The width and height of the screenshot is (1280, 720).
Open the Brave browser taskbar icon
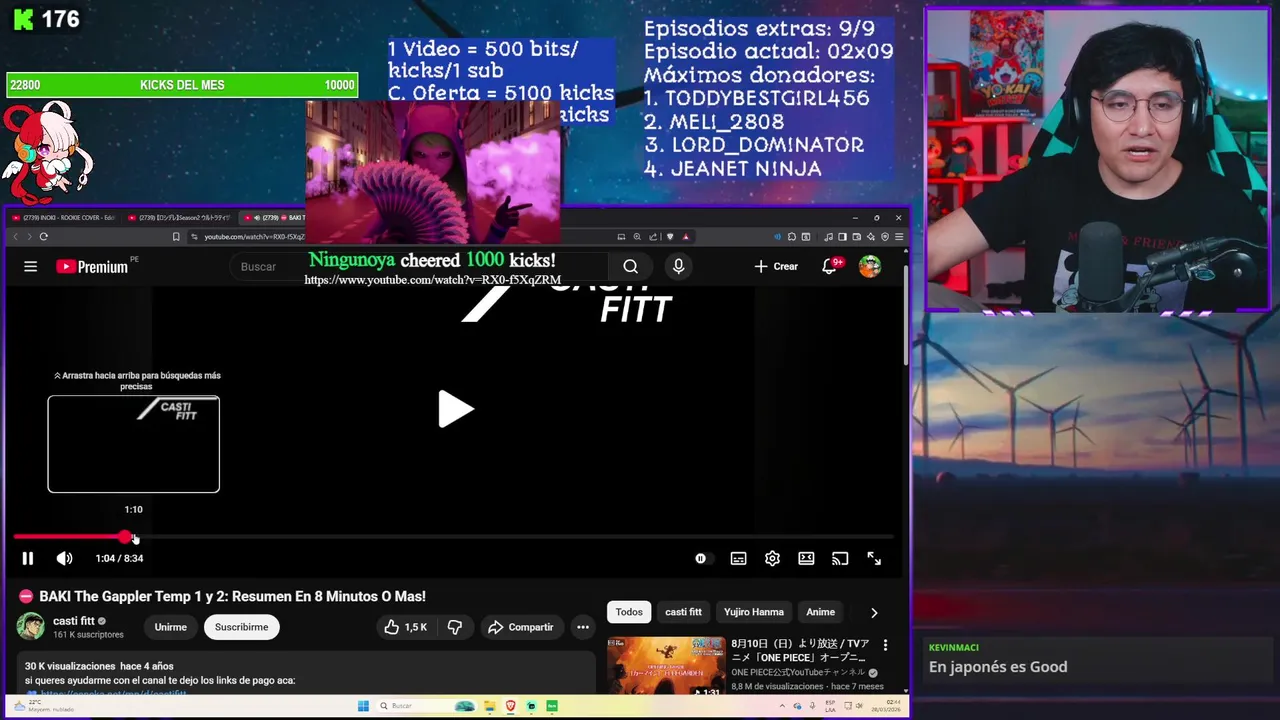coord(511,706)
